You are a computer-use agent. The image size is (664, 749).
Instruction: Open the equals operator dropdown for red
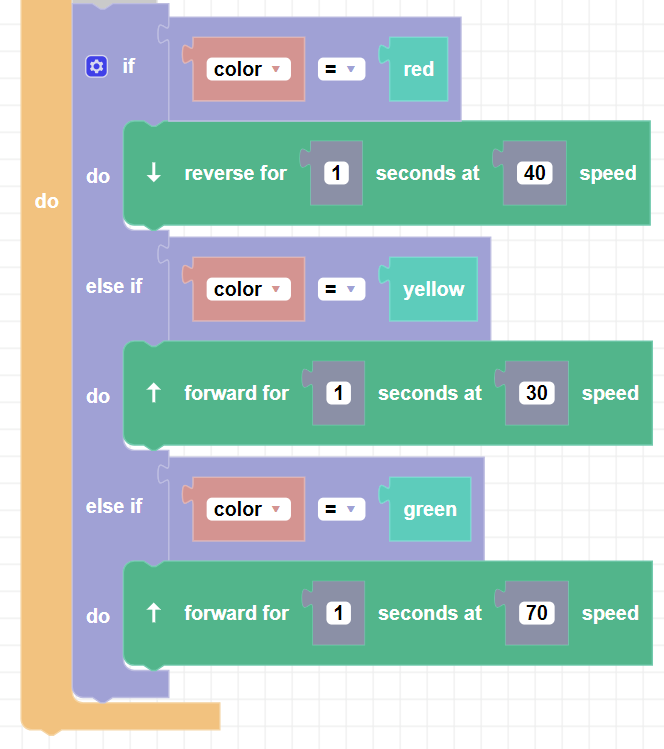point(340,69)
